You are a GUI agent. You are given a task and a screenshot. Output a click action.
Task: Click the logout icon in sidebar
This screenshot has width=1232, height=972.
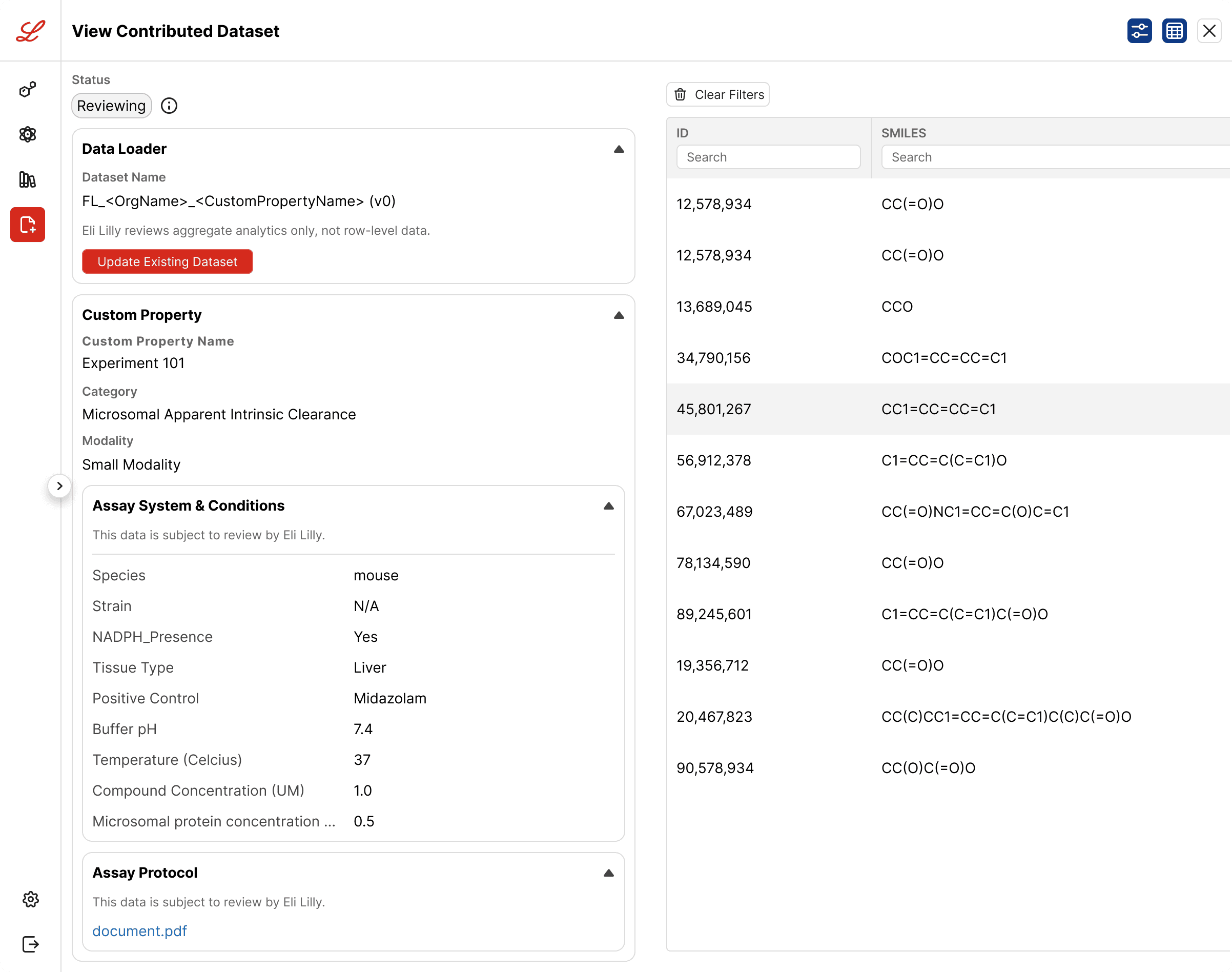coord(31,944)
